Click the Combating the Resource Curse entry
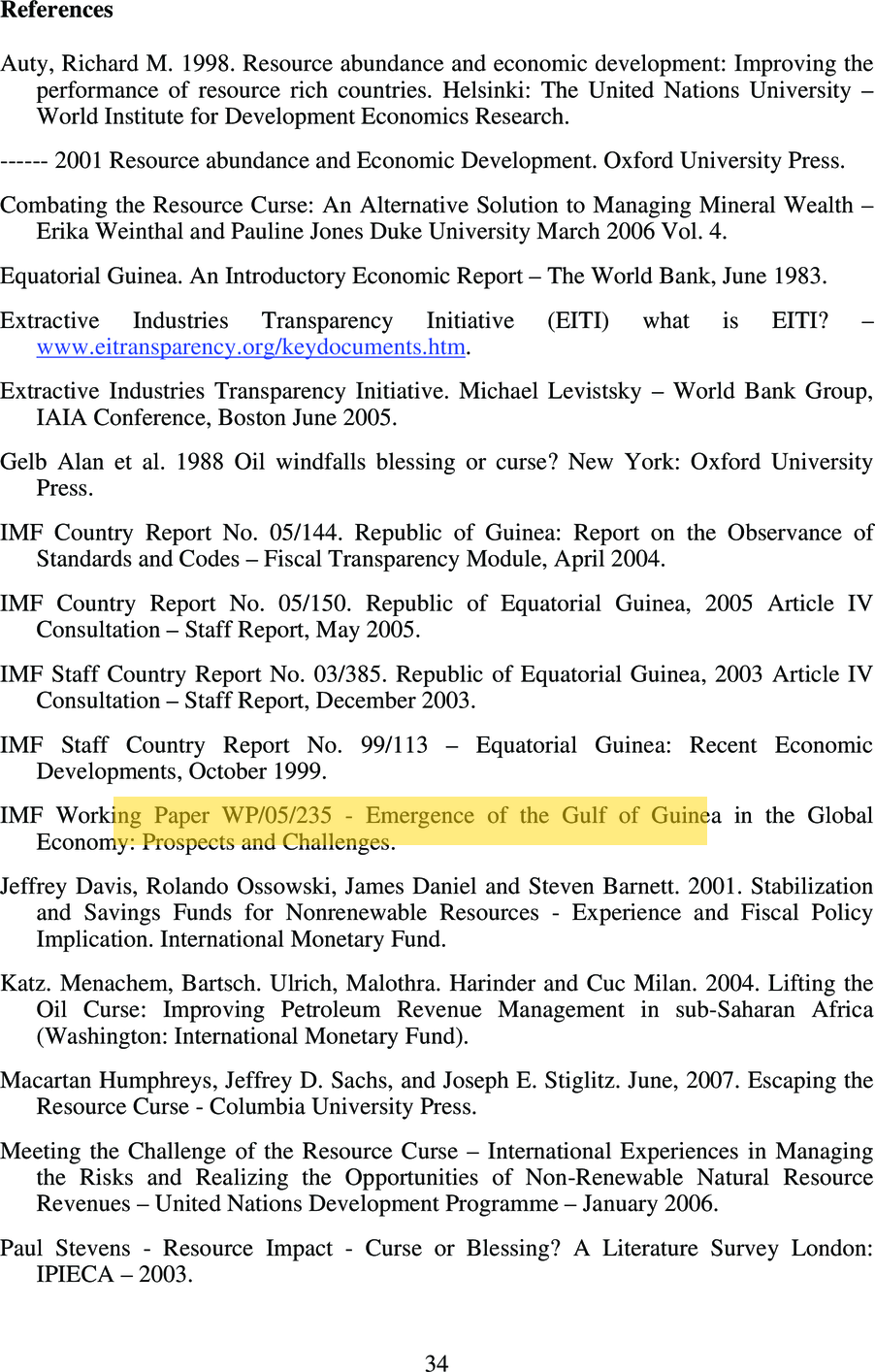The image size is (875, 1372). tap(437, 218)
